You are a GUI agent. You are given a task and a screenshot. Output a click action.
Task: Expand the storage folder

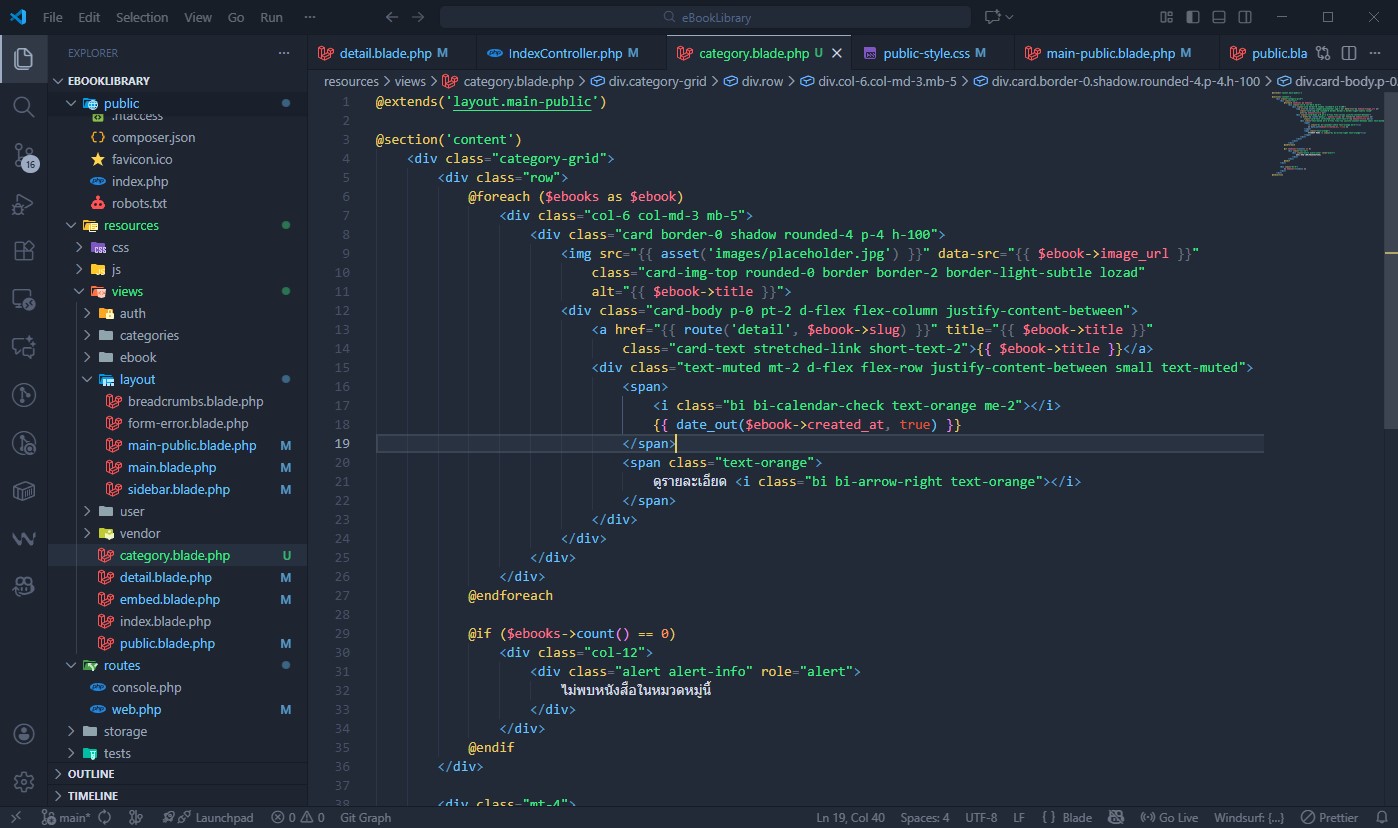point(125,731)
